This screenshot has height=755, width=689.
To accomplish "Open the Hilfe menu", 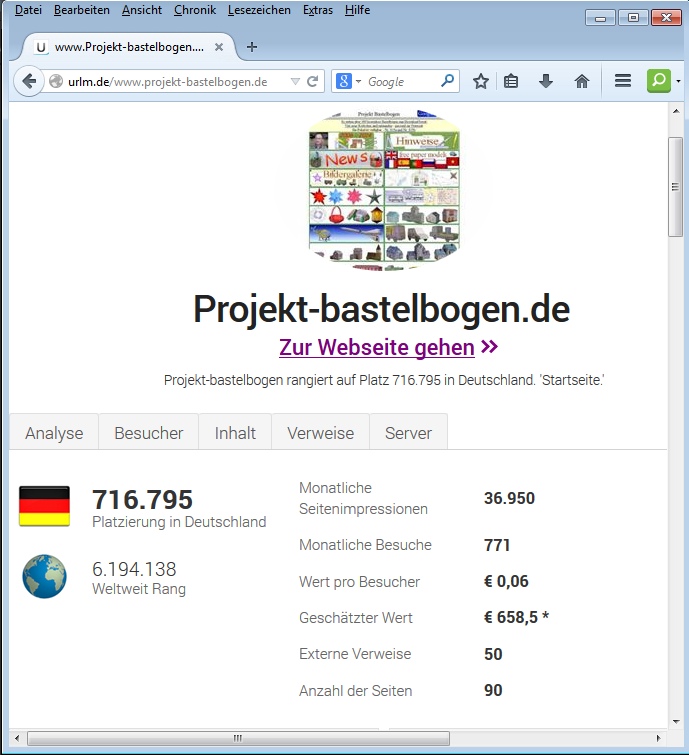I will coord(357,10).
